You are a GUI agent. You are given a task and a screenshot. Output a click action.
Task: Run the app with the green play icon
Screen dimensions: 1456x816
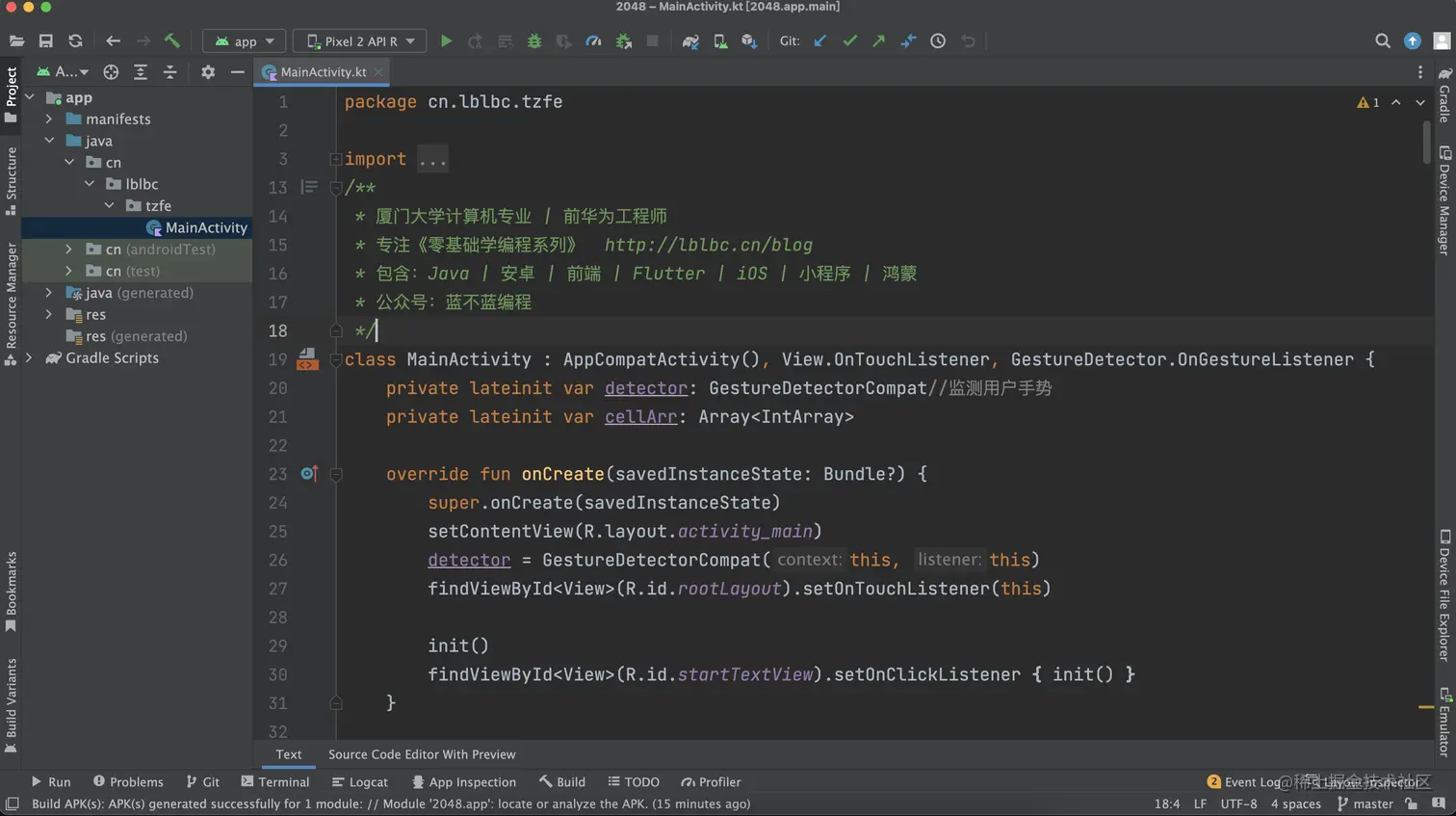pyautogui.click(x=446, y=41)
